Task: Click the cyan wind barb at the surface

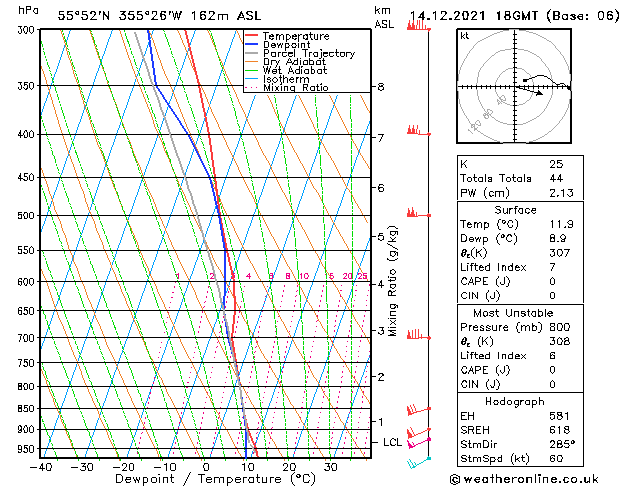Action: point(418,462)
